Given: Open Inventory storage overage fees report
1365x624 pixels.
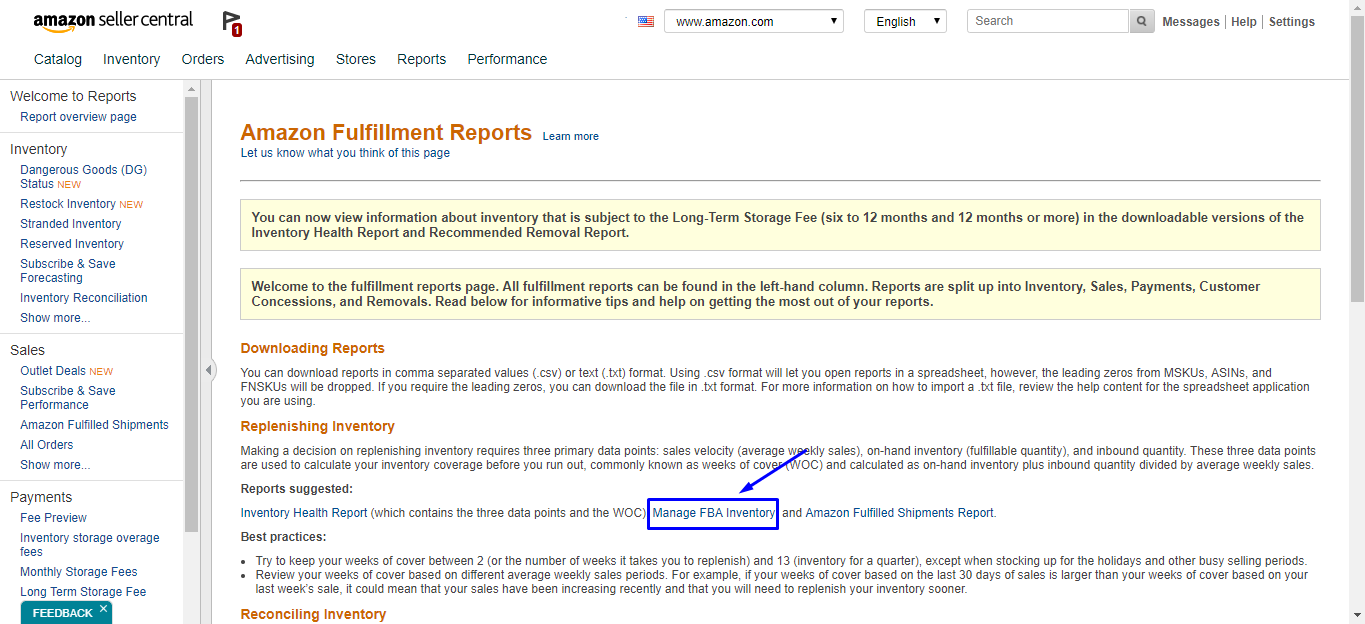Looking at the screenshot, I should point(90,545).
